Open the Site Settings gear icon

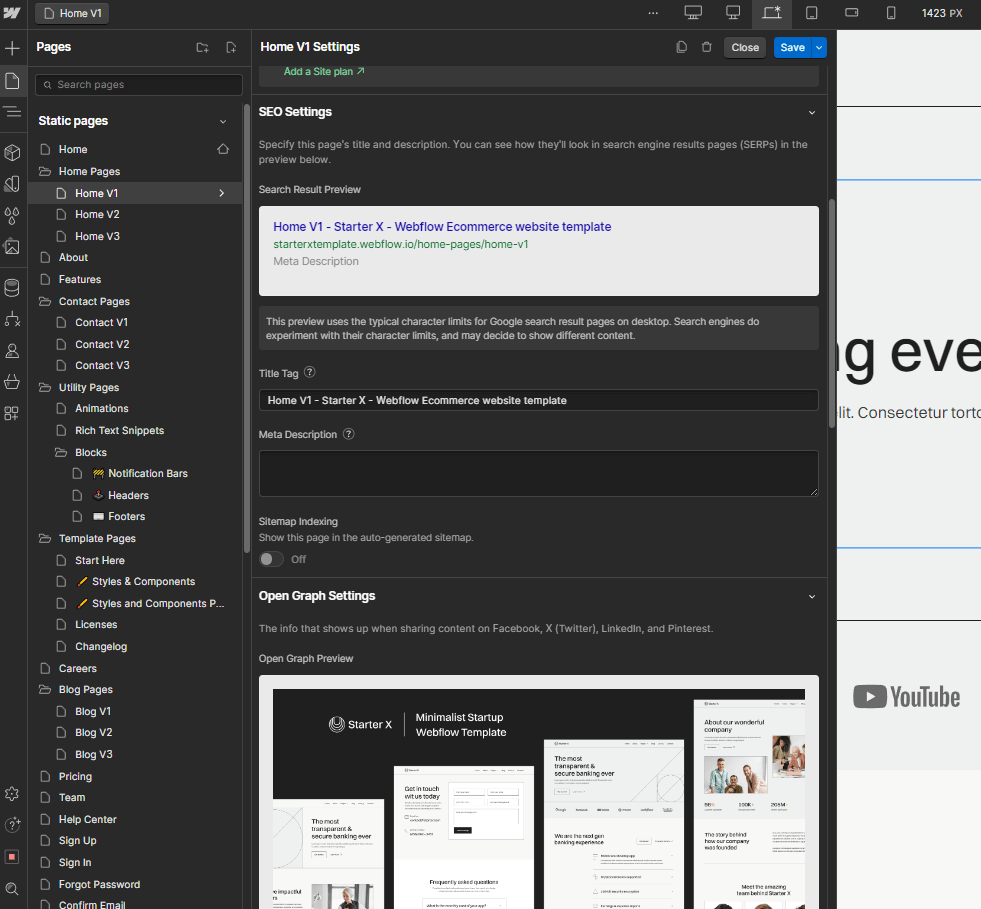click(x=12, y=794)
